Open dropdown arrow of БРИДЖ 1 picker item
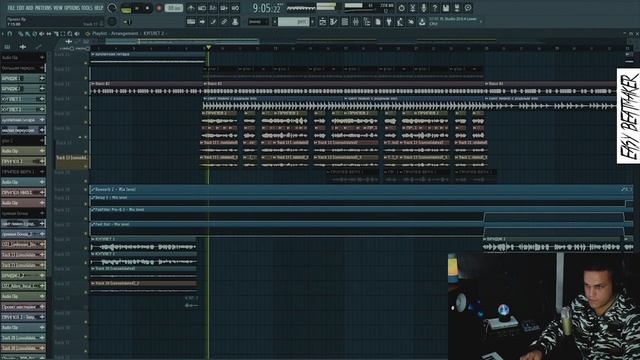Screen dimensions: 640x360 pos(42,78)
